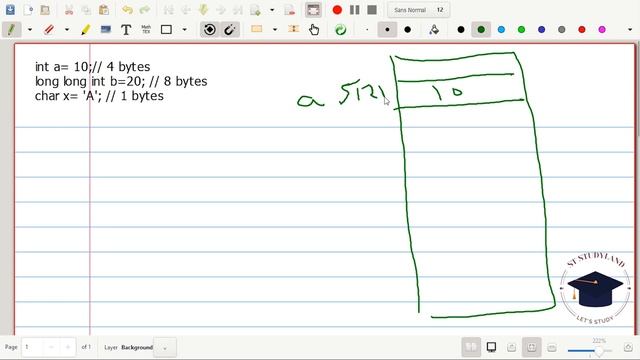
Task: Increase the page number with plus
Action: click(67, 347)
